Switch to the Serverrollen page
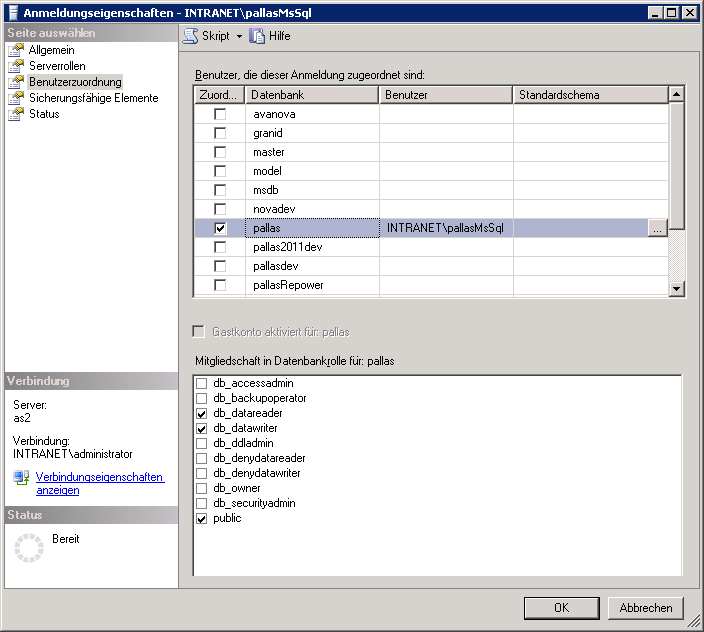Screen dimensions: 704x632 coord(57,66)
